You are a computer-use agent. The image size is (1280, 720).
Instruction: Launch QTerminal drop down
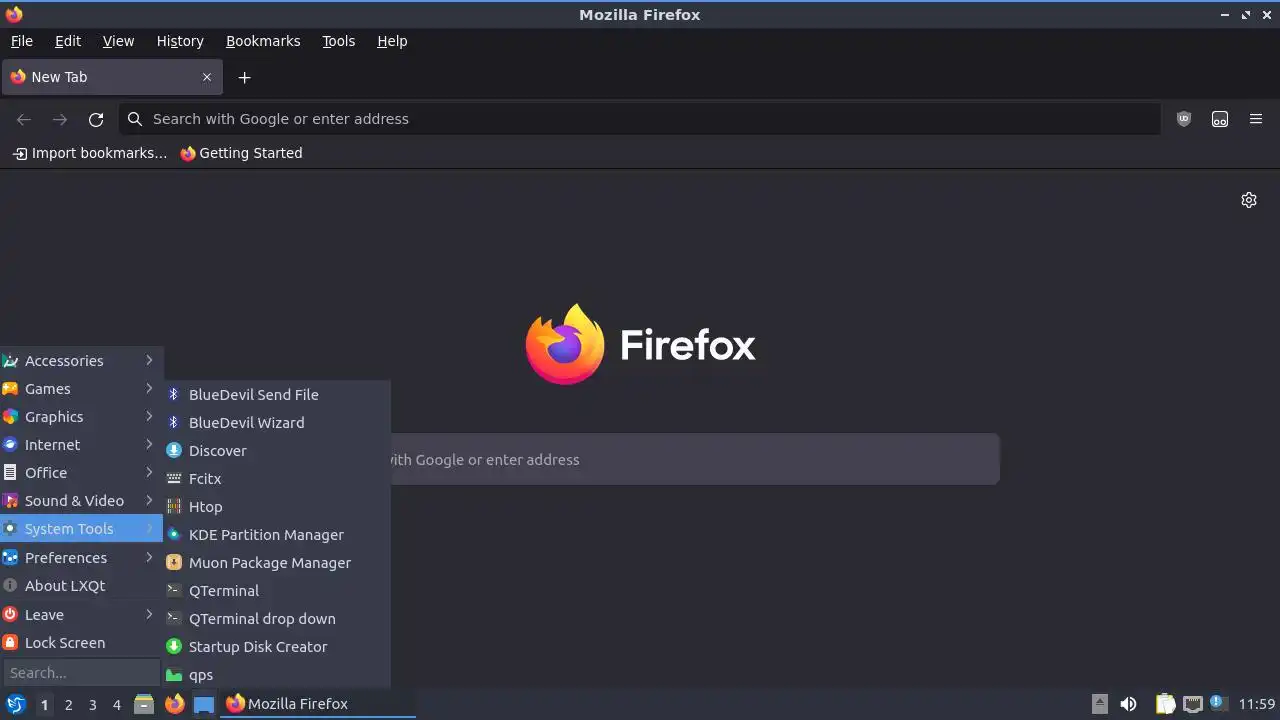(277, 618)
